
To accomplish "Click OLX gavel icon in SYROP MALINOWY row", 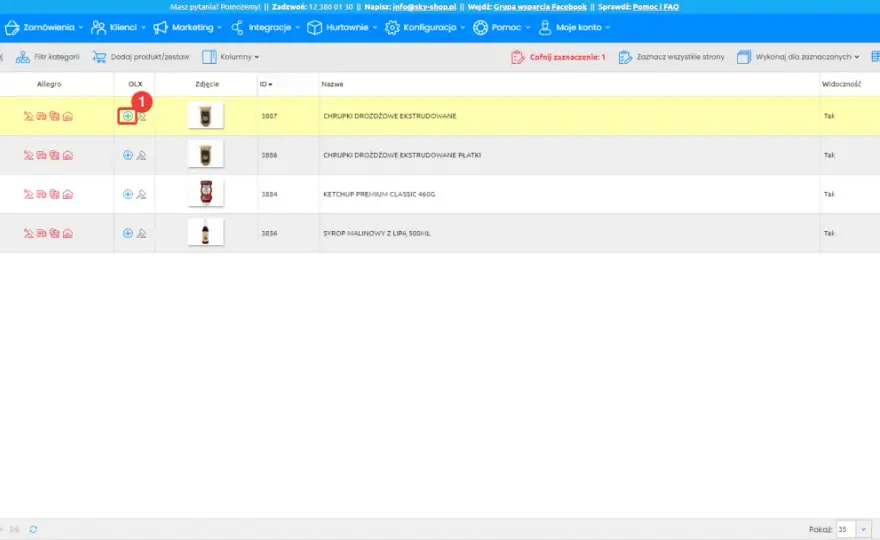I will coord(141,233).
